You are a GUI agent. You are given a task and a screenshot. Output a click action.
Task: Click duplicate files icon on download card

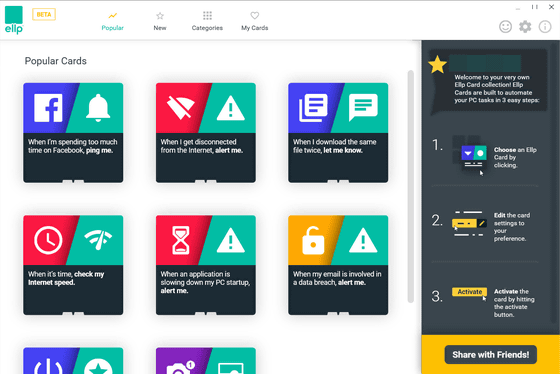(313, 108)
